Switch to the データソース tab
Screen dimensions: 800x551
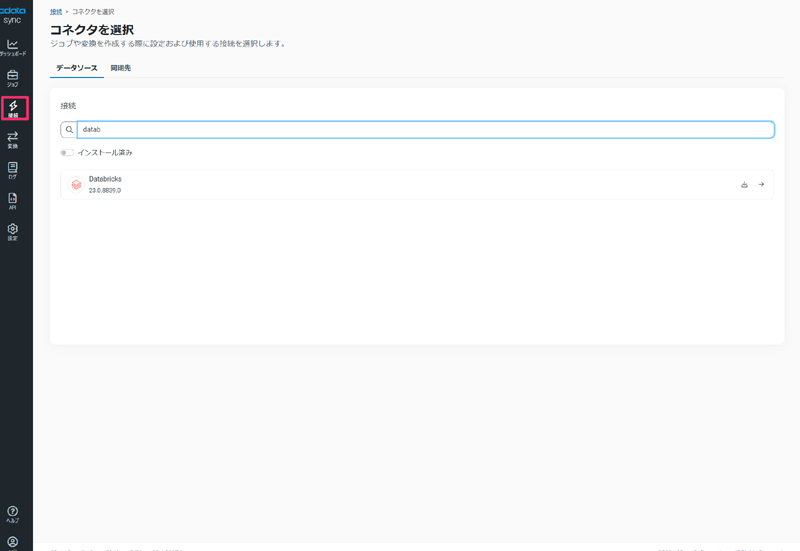click(77, 68)
